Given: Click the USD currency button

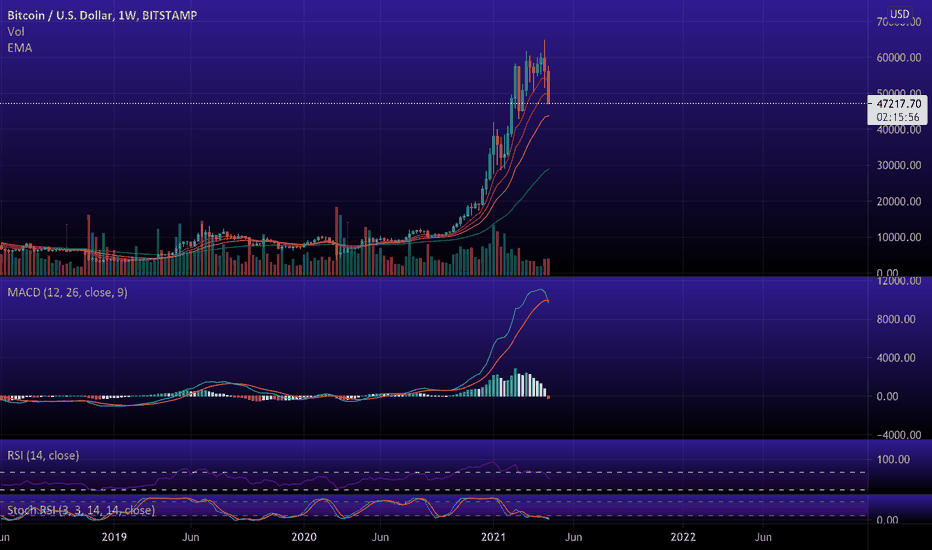Looking at the screenshot, I should (x=899, y=14).
